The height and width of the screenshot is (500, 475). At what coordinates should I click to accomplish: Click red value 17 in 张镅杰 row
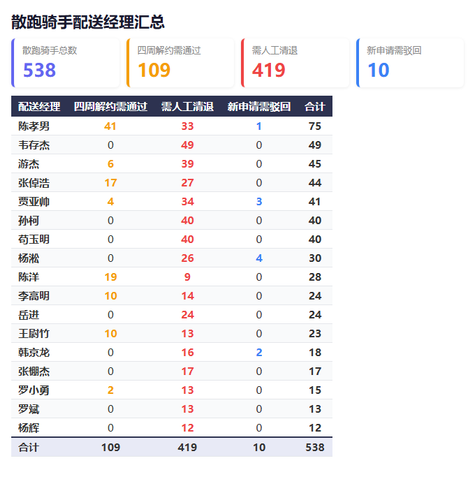187,371
